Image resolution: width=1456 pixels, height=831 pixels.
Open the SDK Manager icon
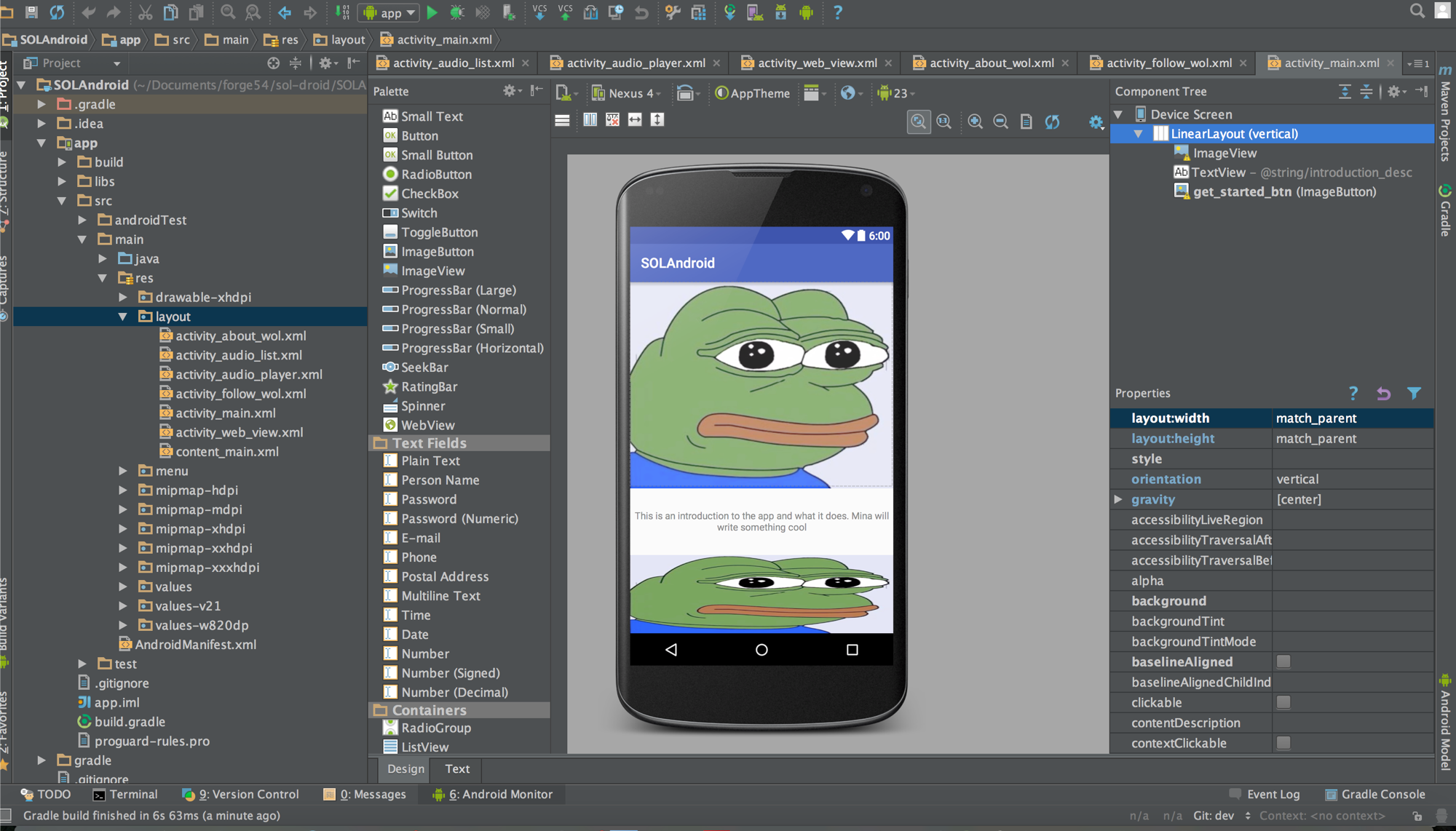point(780,12)
